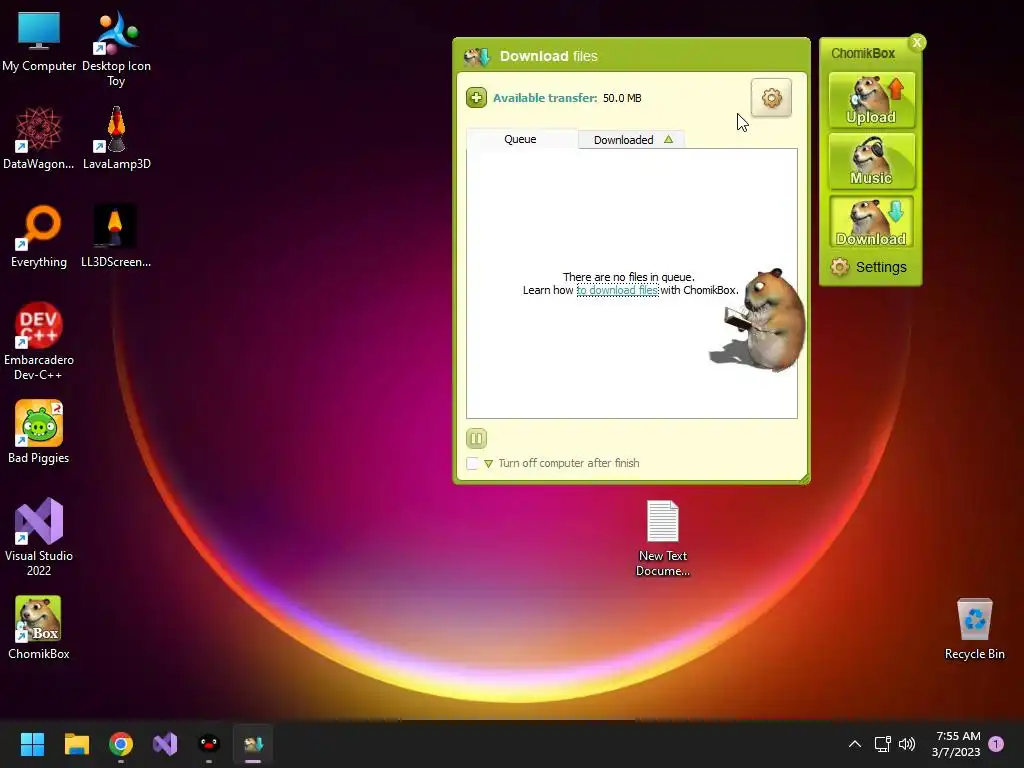Select the DataWagon desktop shortcut
The width and height of the screenshot is (1024, 768).
(x=39, y=138)
